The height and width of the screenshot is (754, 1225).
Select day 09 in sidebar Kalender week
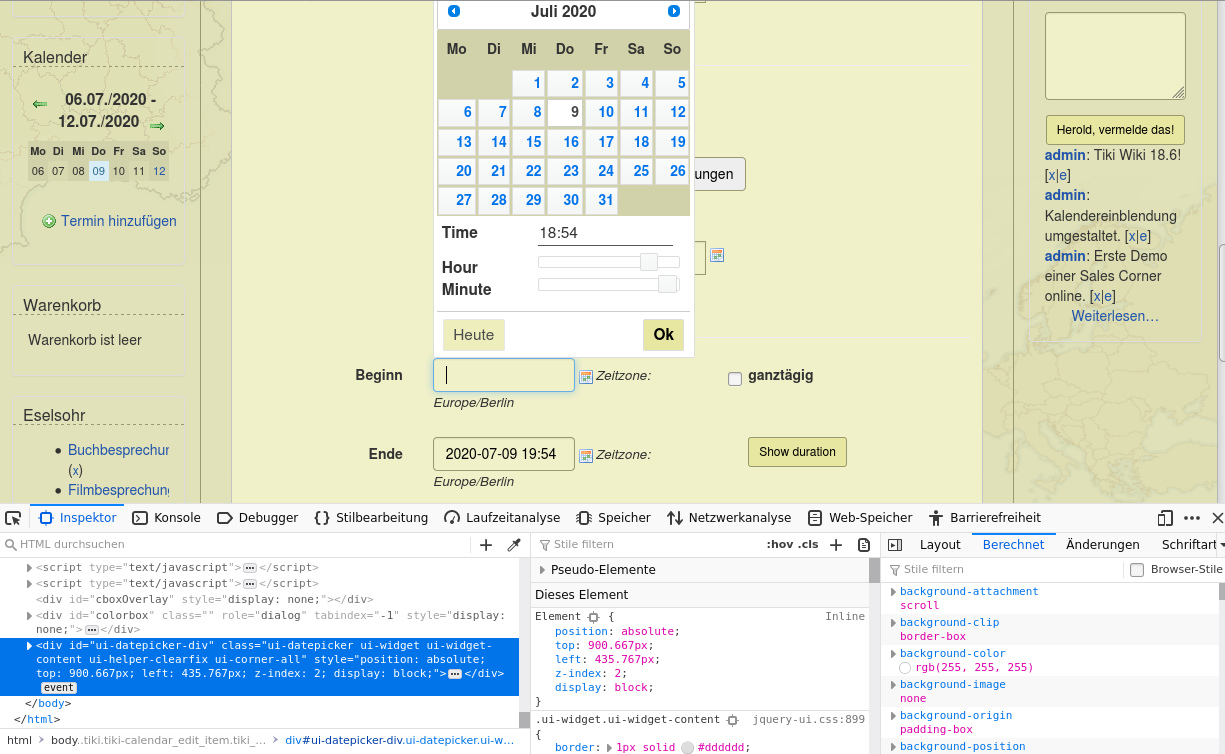98,171
